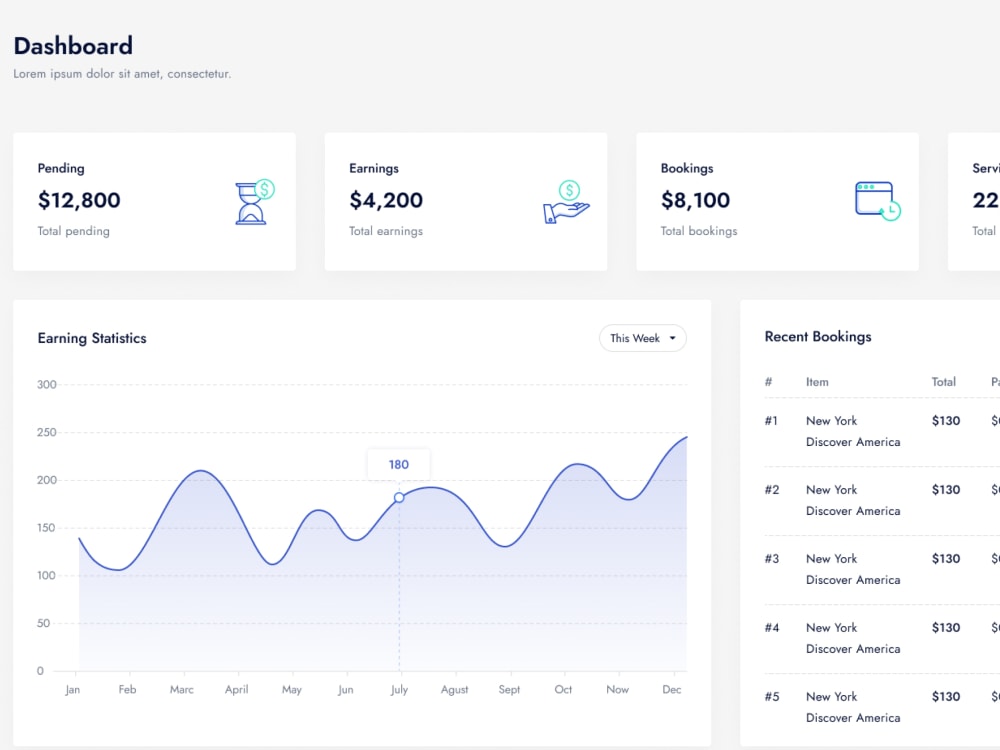Screen dimensions: 1000x750
Task: Click the # column header
Action: coord(768,382)
